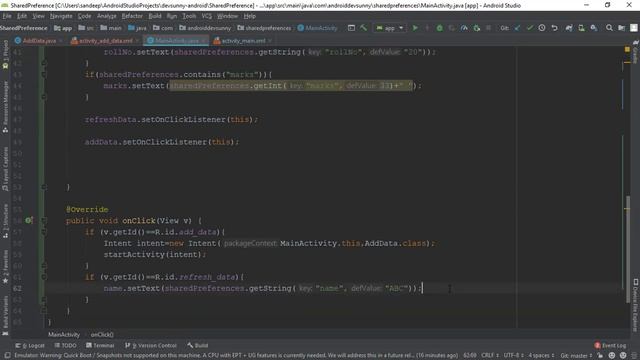Click the onClick() breadcrumb below editor
The height and width of the screenshot is (360, 640).
(x=102, y=334)
